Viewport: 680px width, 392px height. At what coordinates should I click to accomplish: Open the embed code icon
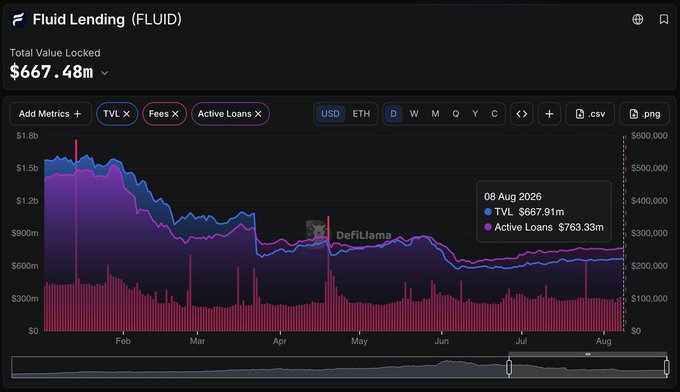pyautogui.click(x=522, y=114)
